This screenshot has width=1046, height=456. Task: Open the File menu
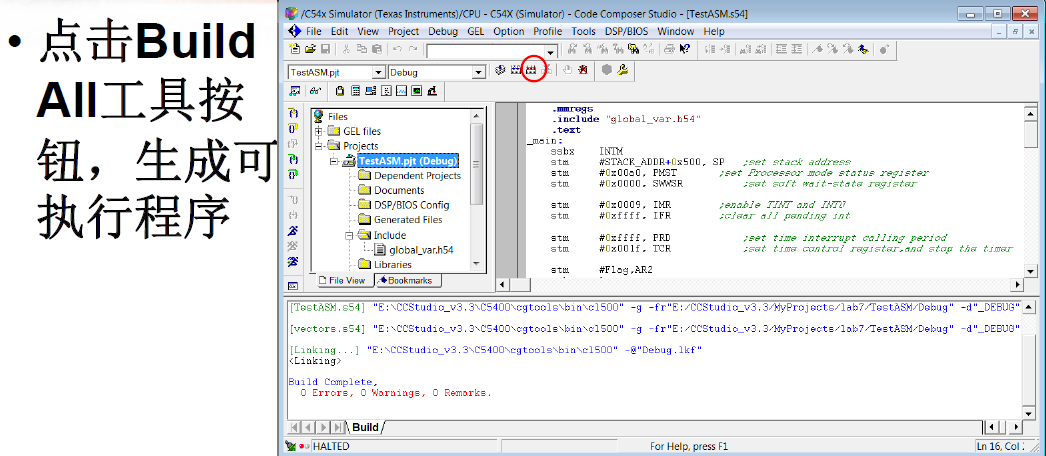pos(314,31)
